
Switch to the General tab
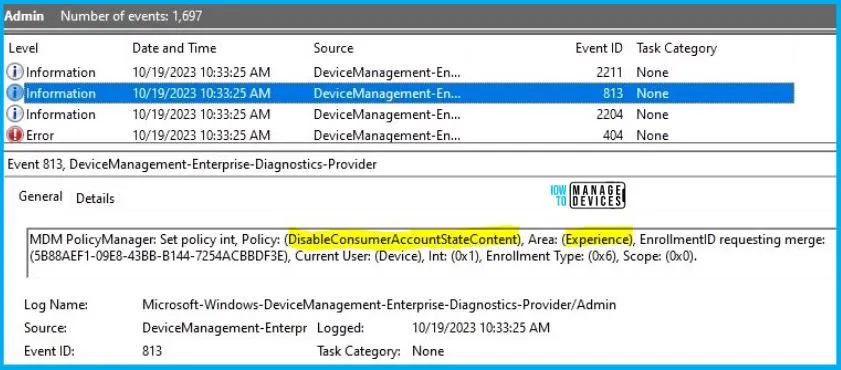[x=40, y=197]
